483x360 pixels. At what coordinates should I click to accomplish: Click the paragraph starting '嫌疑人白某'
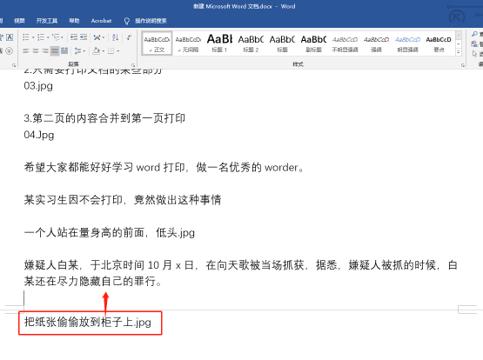(x=241, y=273)
